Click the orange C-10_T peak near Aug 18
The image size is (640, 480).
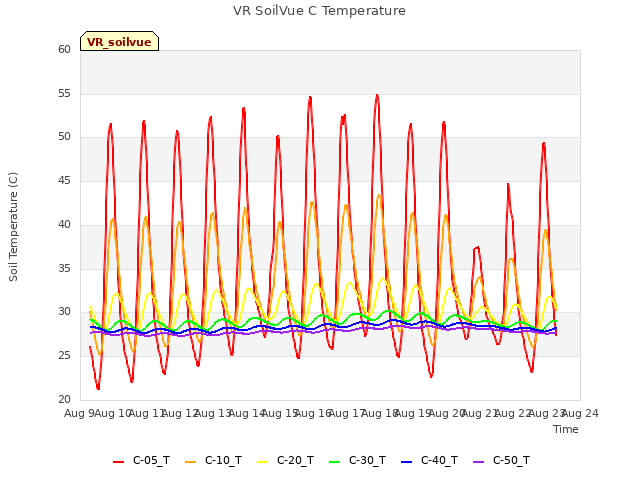(x=379, y=196)
